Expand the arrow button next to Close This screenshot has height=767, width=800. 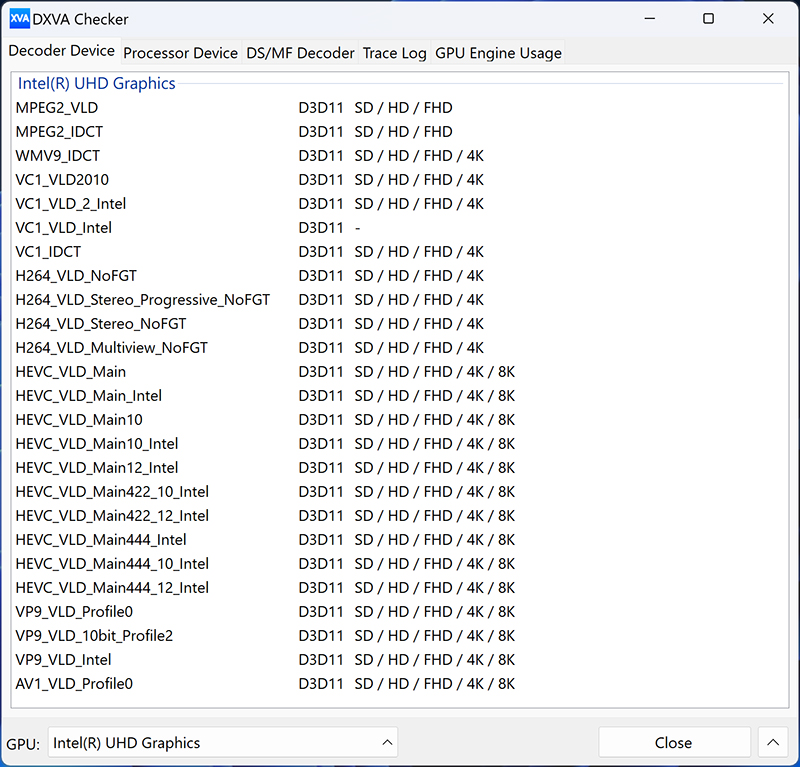pos(773,743)
